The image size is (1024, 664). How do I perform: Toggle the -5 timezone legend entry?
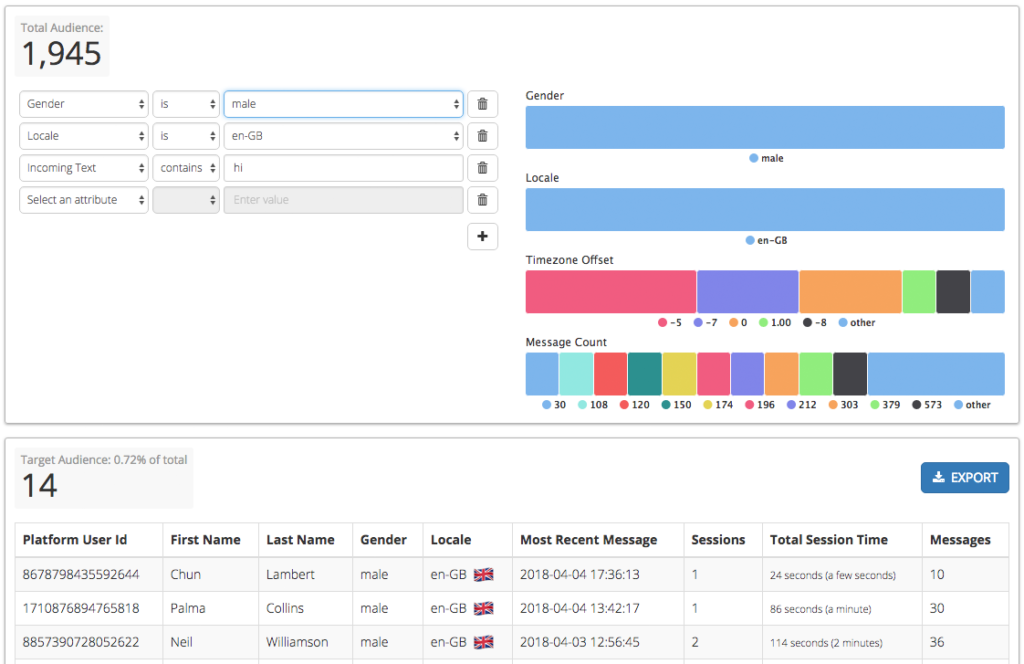click(x=670, y=323)
